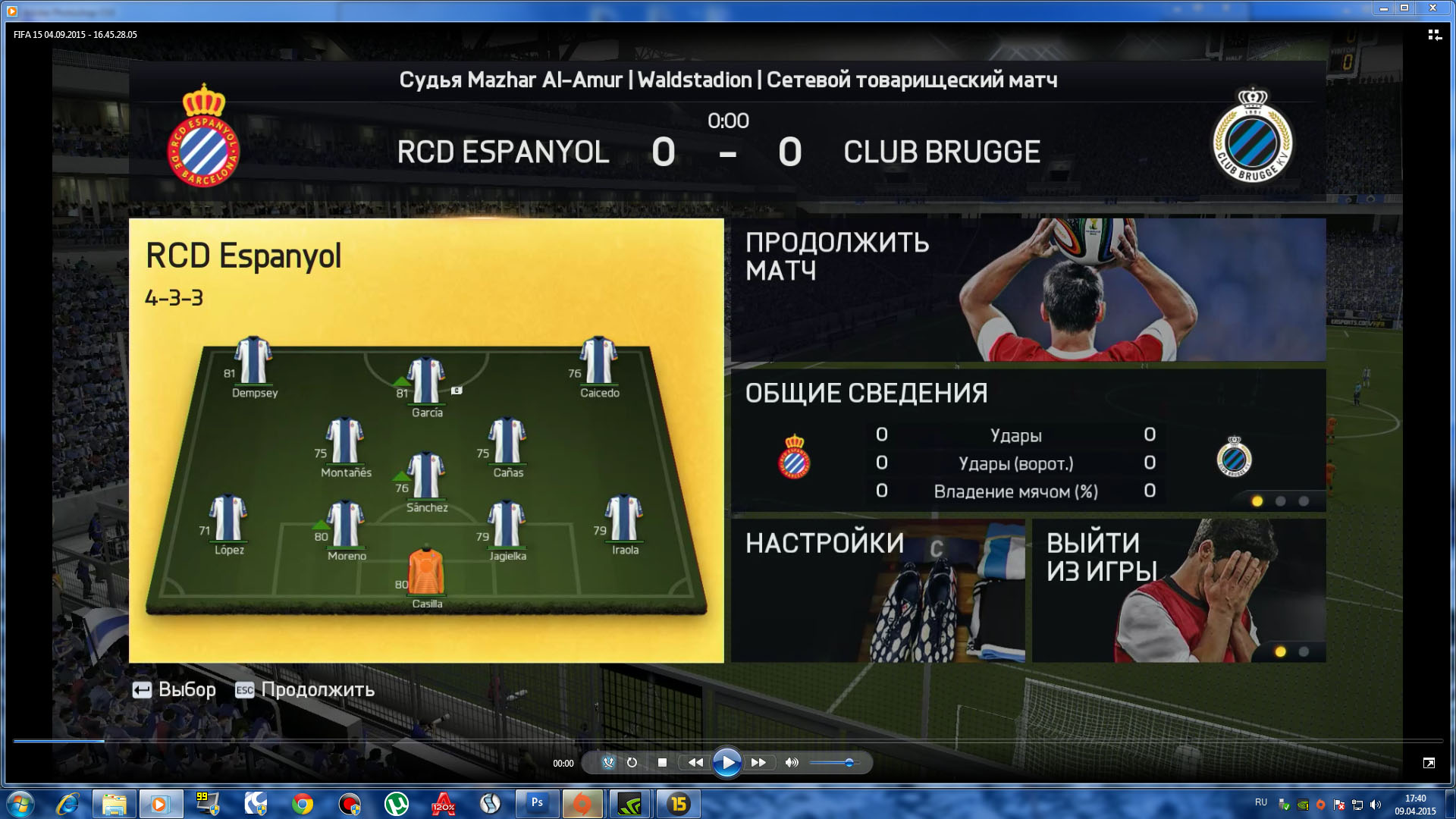
Task: Select Sánchez's shirt on the pitch
Action: point(425,475)
